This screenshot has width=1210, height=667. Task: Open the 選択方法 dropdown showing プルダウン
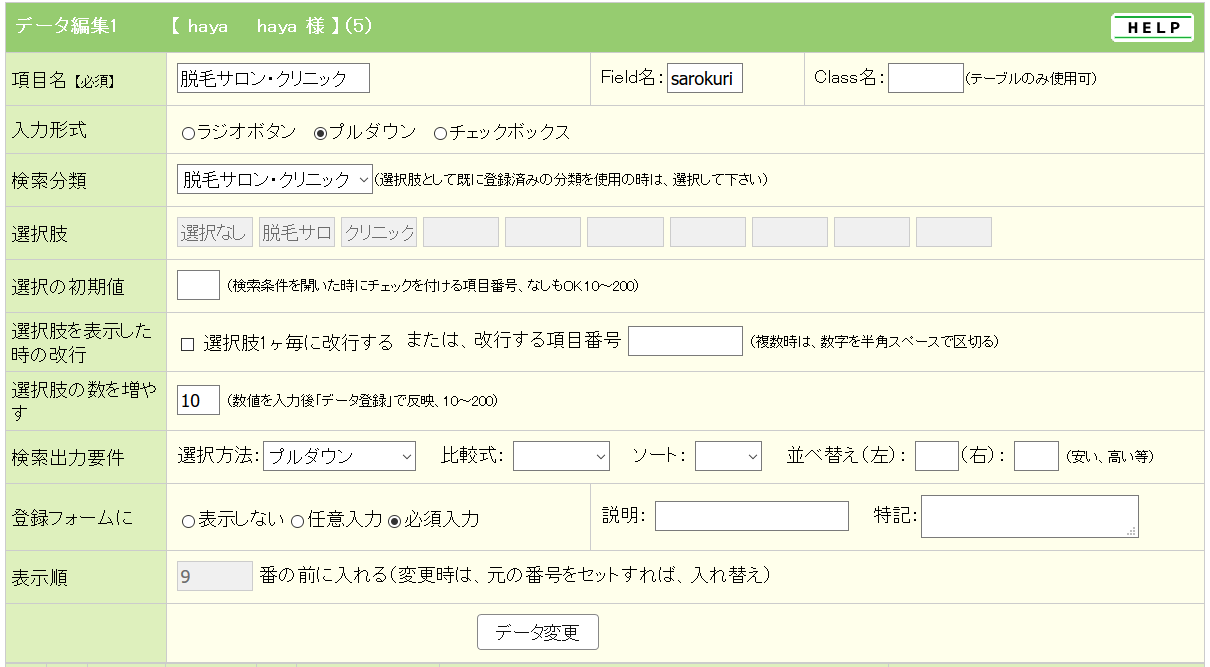339,456
